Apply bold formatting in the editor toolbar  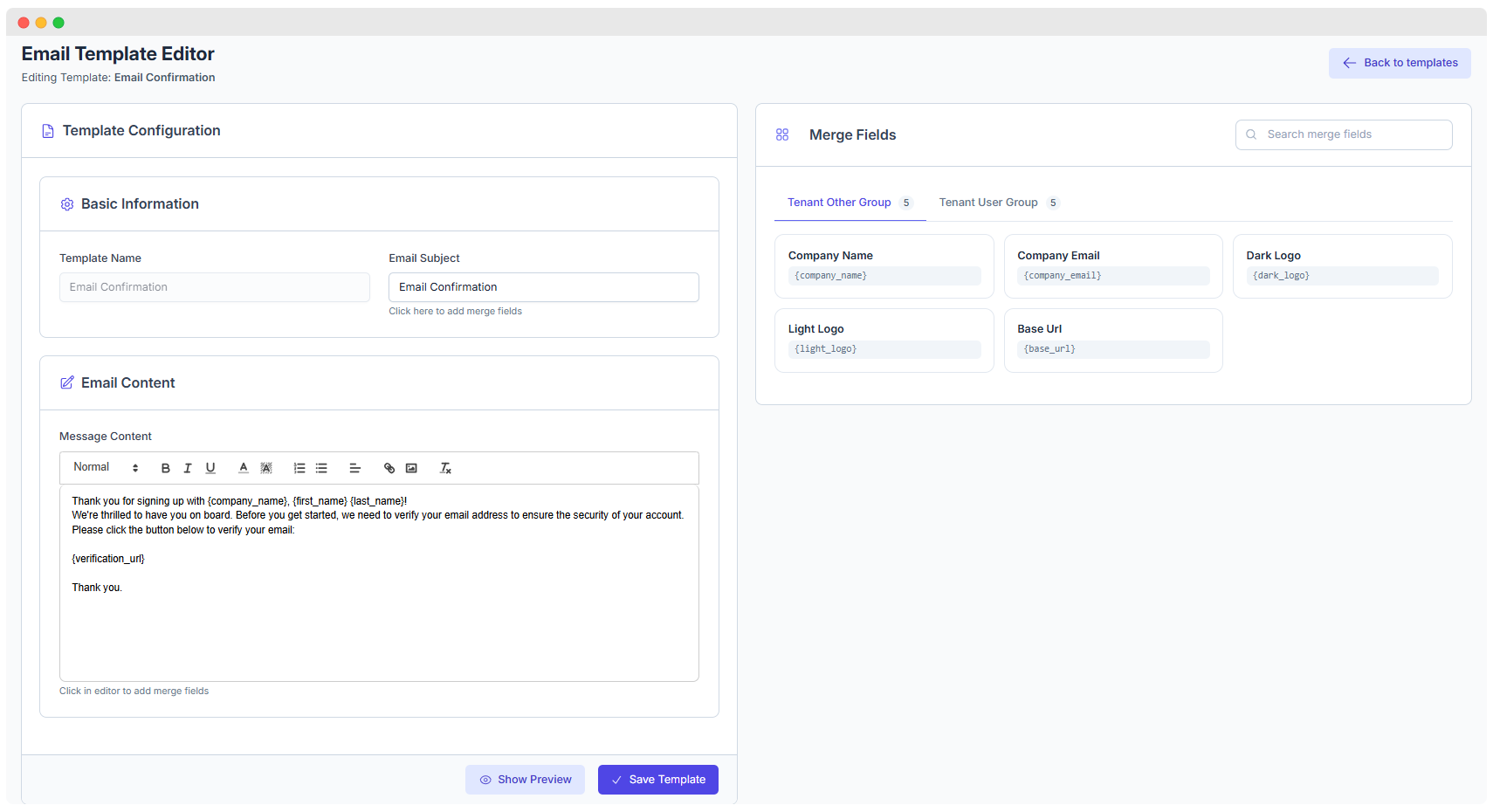pos(165,468)
